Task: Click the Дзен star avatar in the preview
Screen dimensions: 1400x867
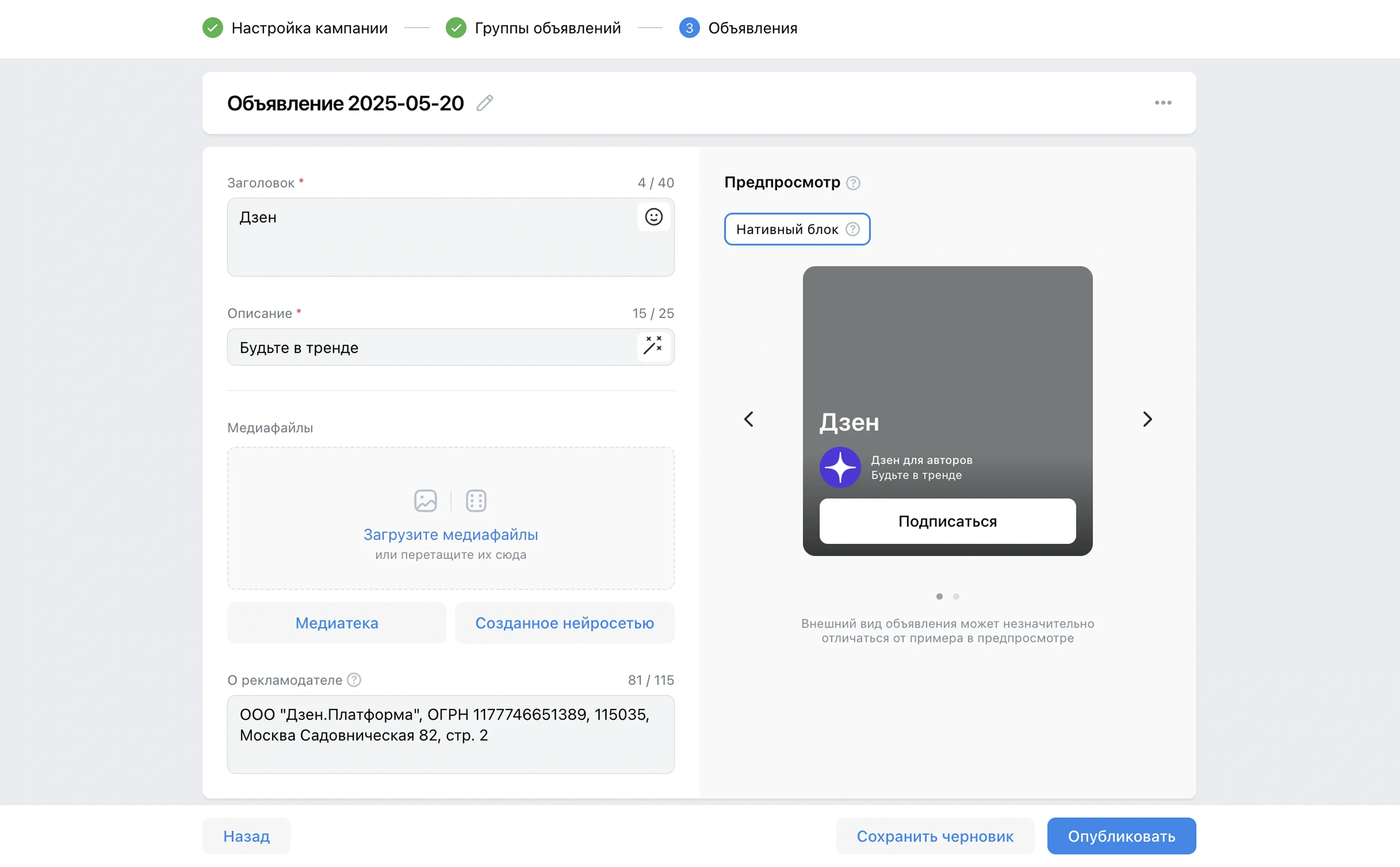Action: point(840,467)
